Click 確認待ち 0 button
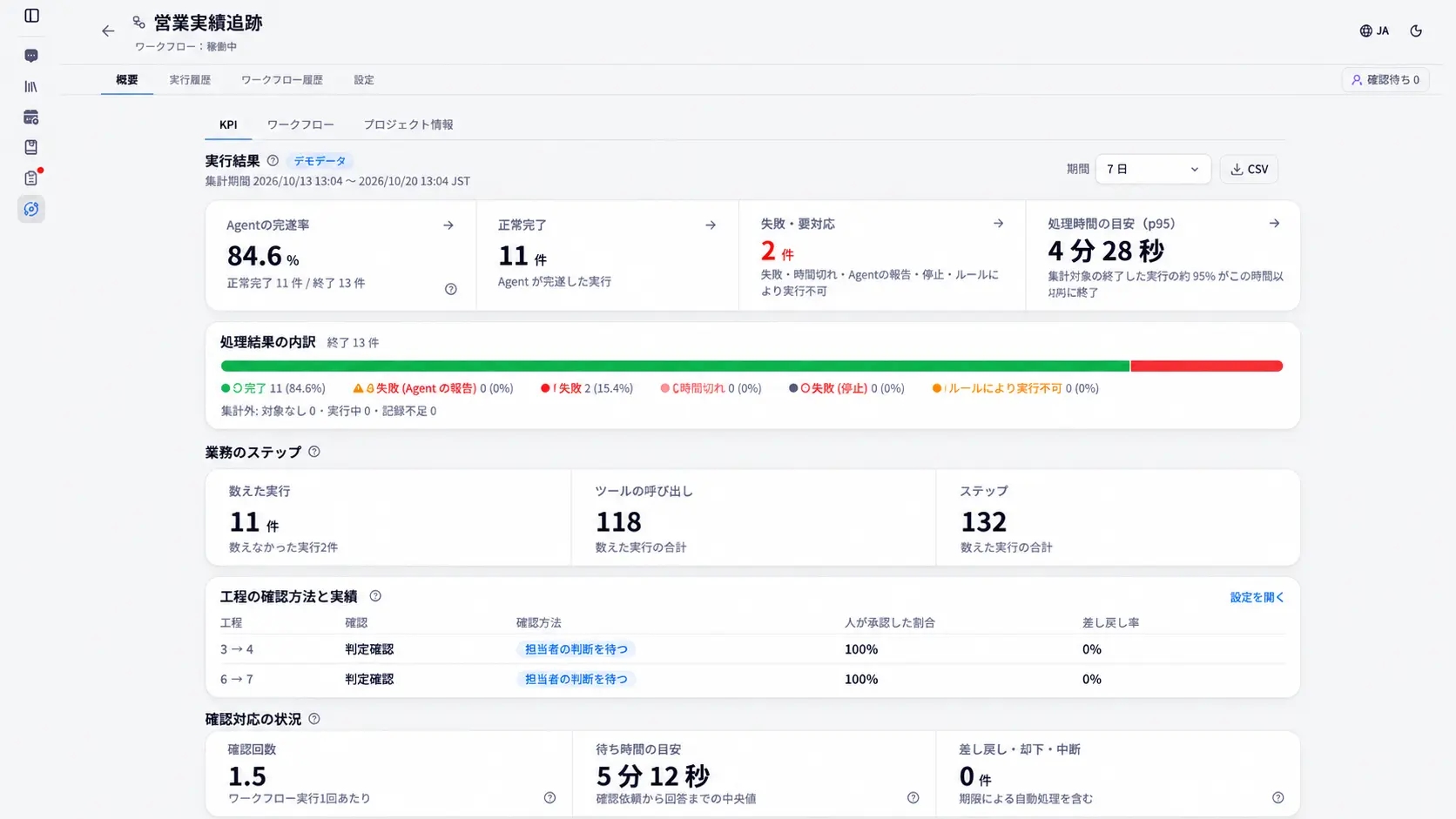The width and height of the screenshot is (1456, 819). (x=1385, y=79)
